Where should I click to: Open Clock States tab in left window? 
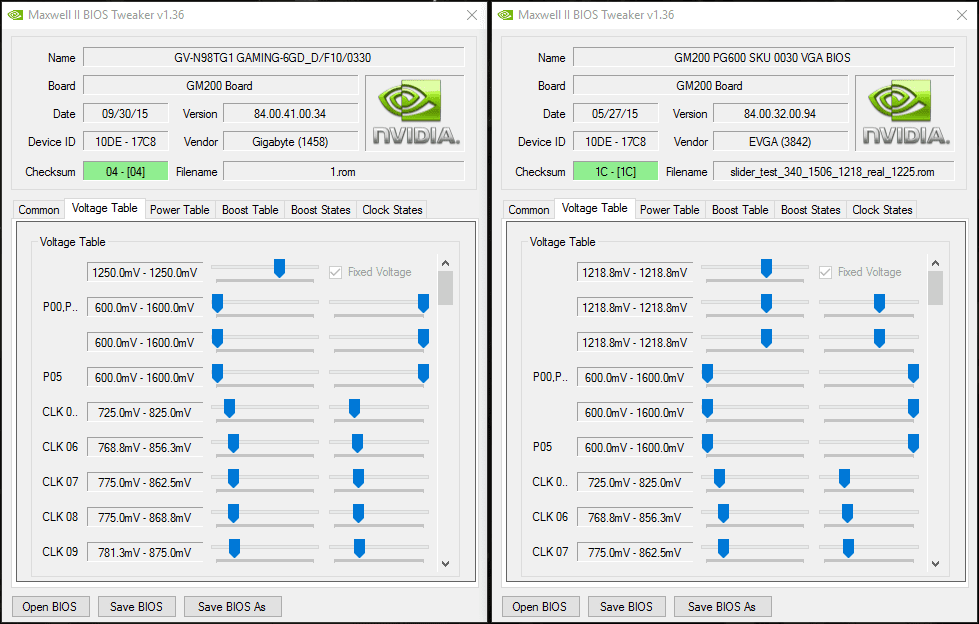coord(392,210)
